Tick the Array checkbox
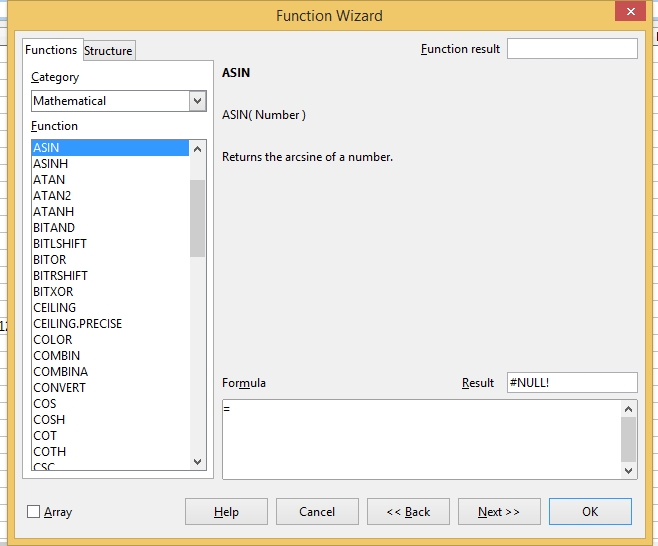The height and width of the screenshot is (546, 658). tap(34, 512)
